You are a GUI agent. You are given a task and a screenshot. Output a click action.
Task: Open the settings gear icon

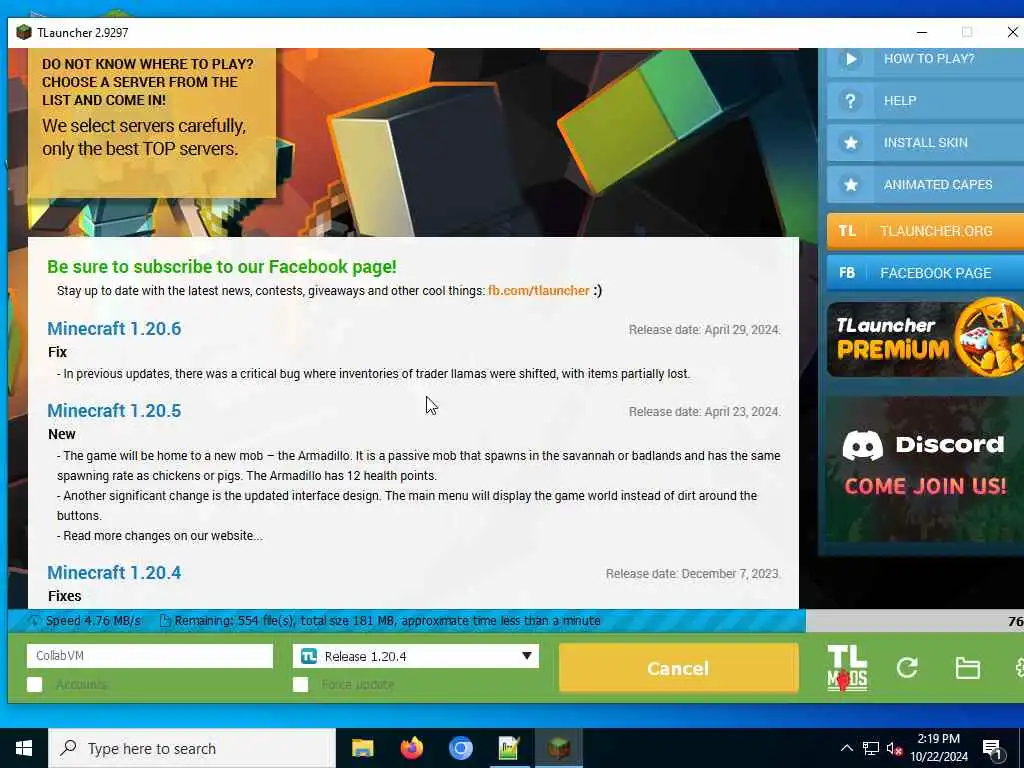pos(1019,667)
